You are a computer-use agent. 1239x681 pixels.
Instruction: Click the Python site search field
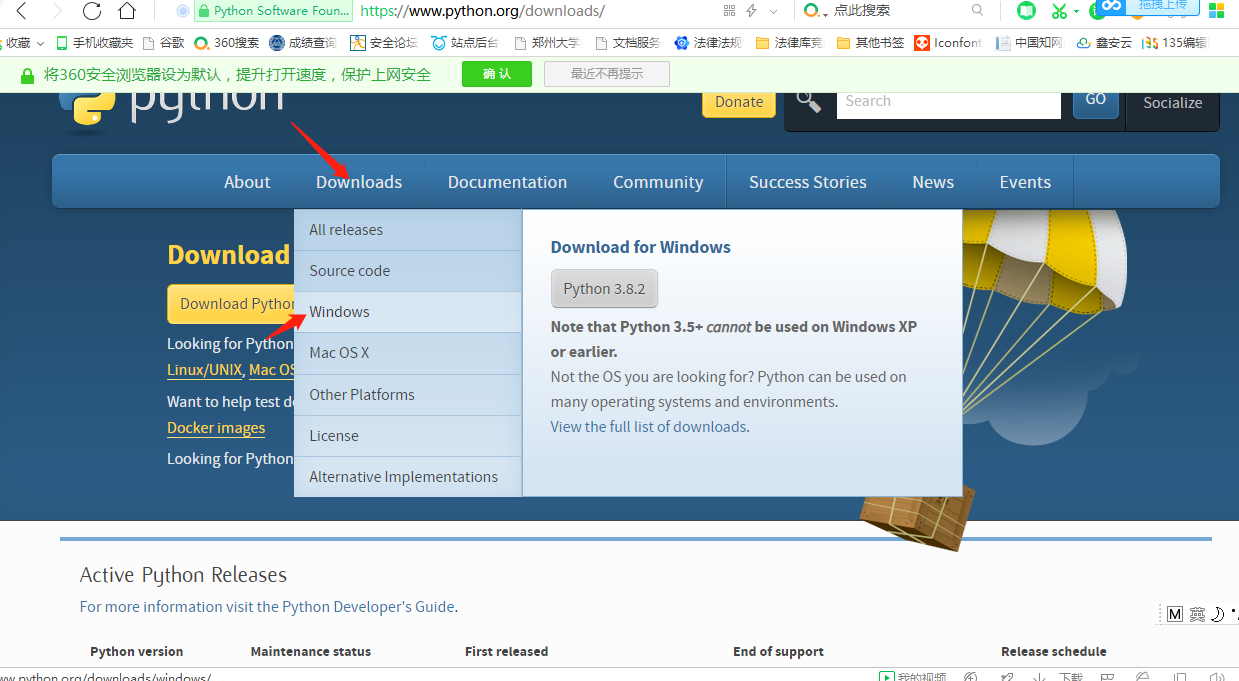tap(948, 100)
